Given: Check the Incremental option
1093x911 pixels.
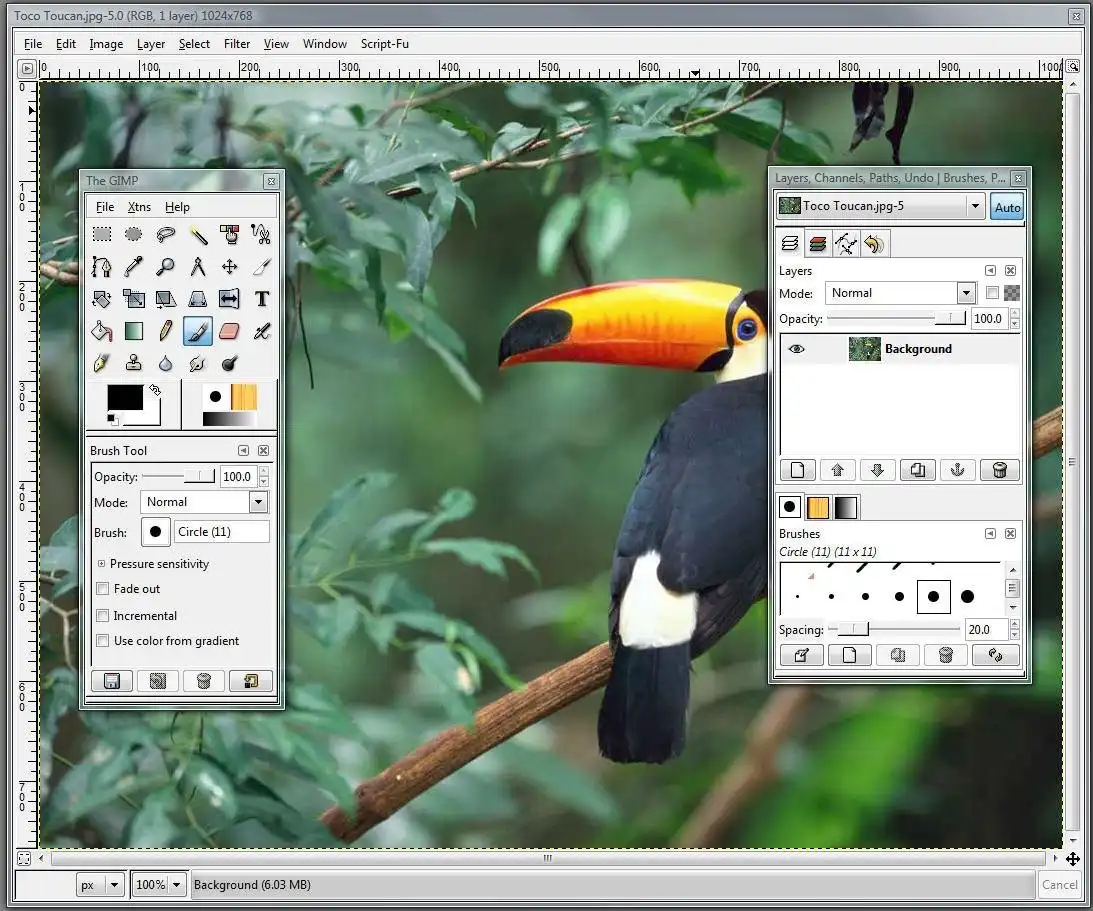Looking at the screenshot, I should coord(102,616).
